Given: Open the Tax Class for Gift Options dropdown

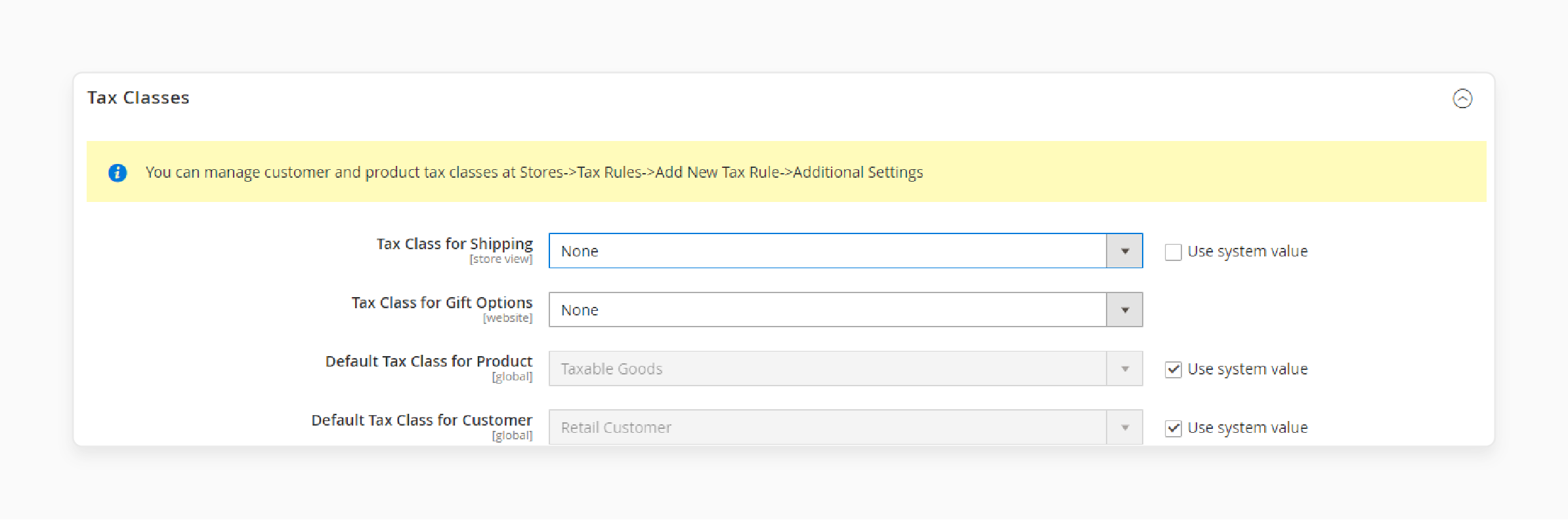Looking at the screenshot, I should tap(845, 310).
